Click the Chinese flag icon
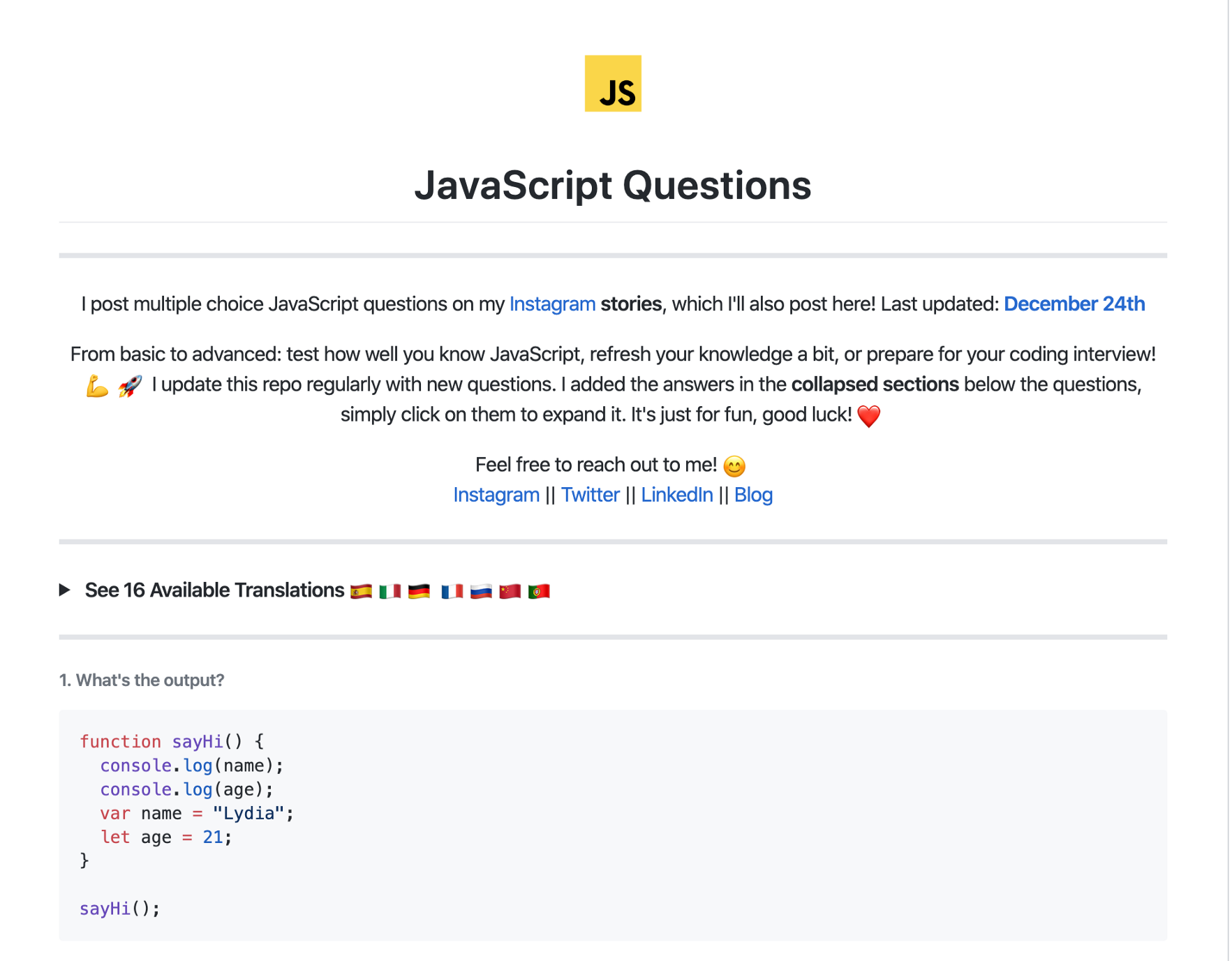Image resolution: width=1232 pixels, height=961 pixels. click(510, 591)
